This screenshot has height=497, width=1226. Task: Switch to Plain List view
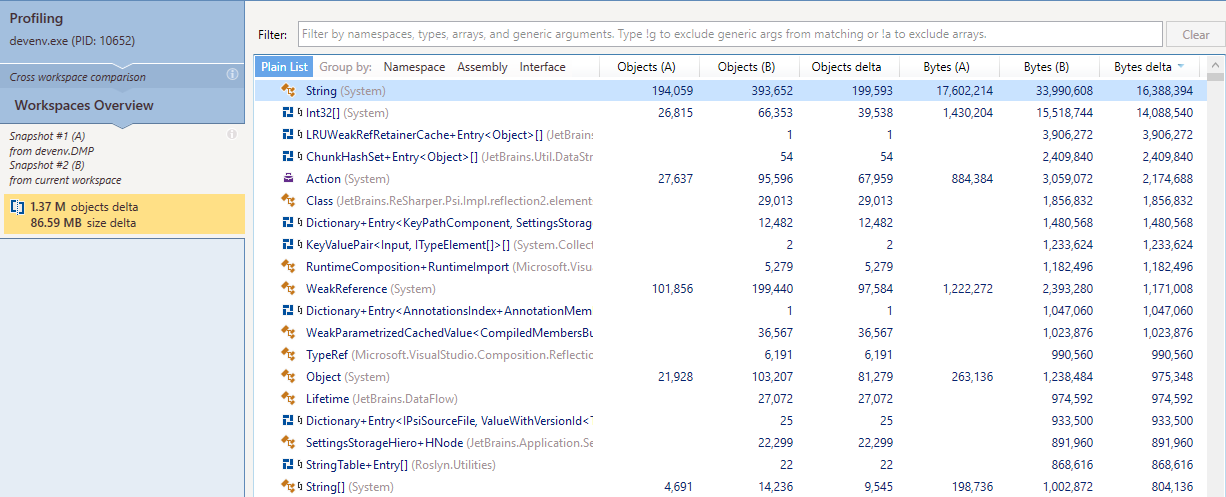point(285,67)
